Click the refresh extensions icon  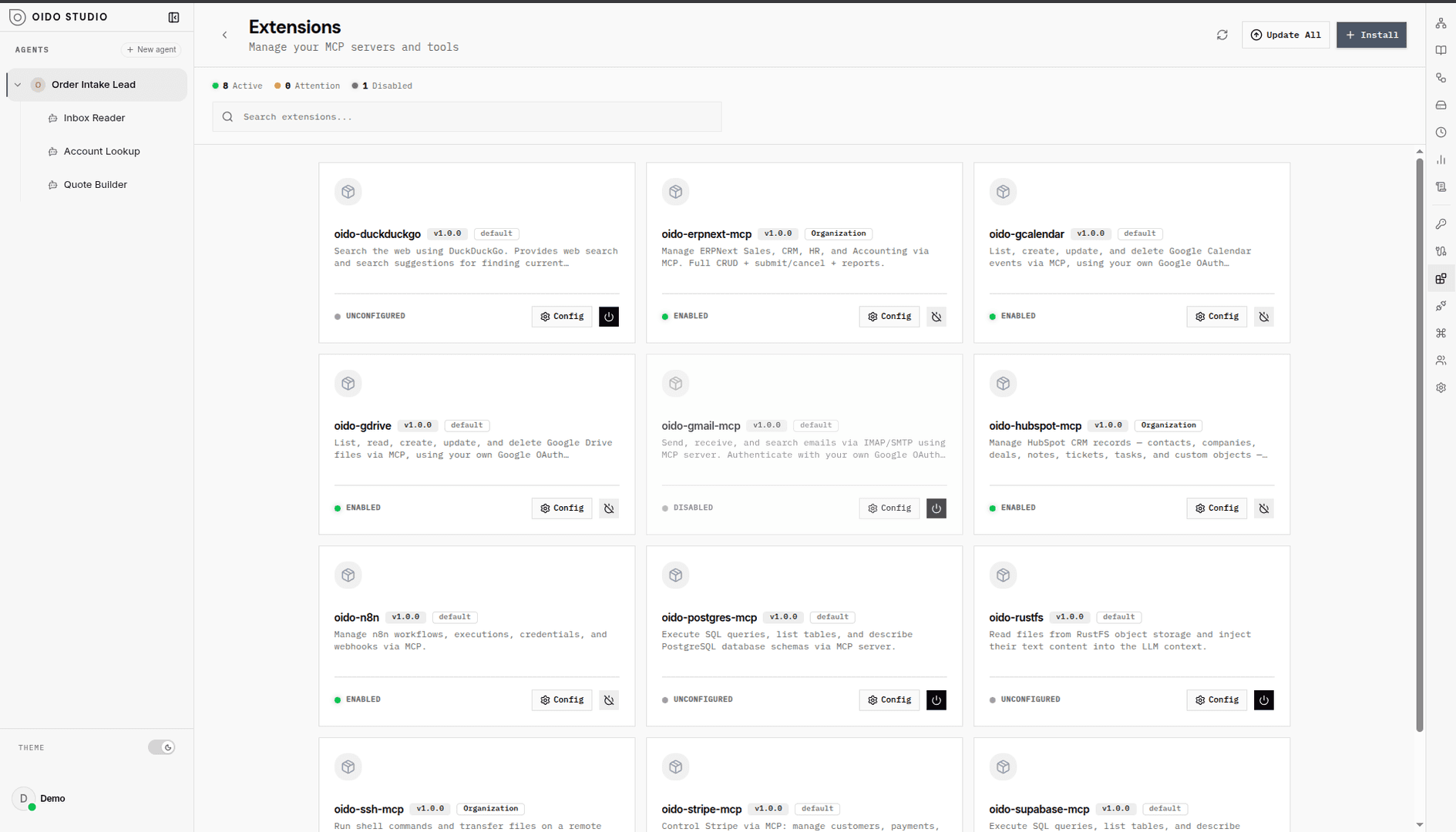pyautogui.click(x=1222, y=35)
